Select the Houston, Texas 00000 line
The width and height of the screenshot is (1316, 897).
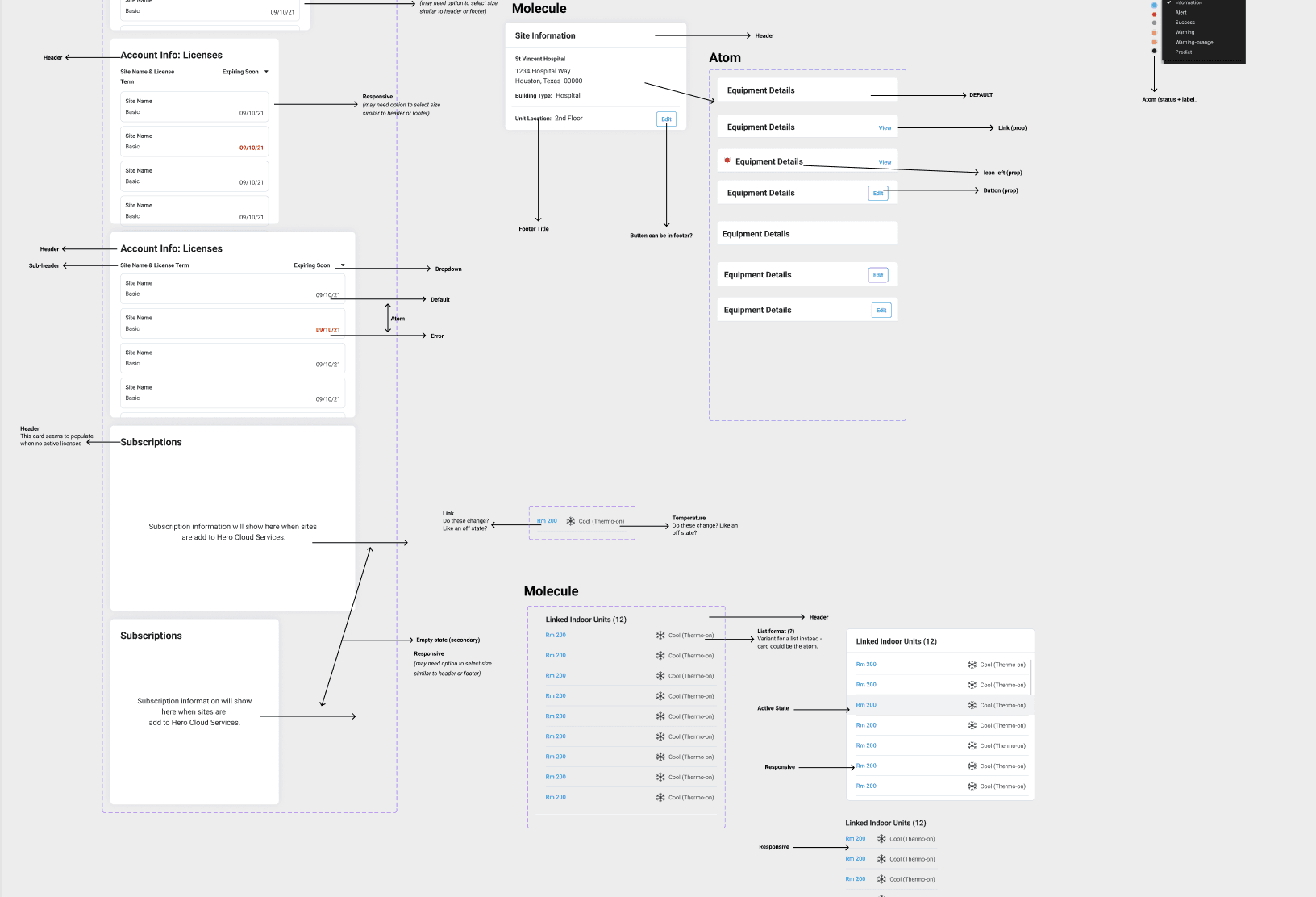[548, 81]
